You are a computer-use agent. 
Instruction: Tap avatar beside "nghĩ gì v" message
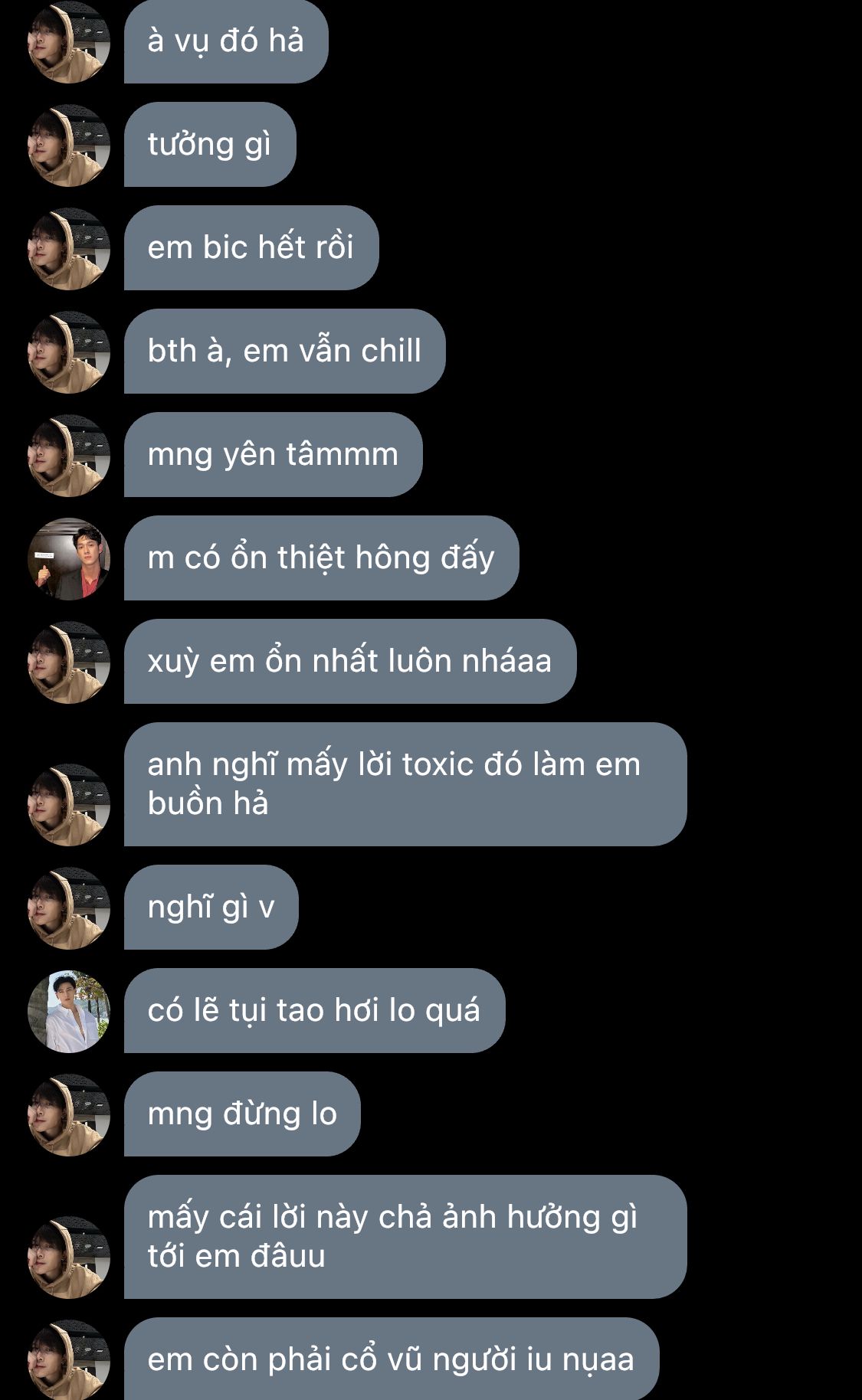69,908
